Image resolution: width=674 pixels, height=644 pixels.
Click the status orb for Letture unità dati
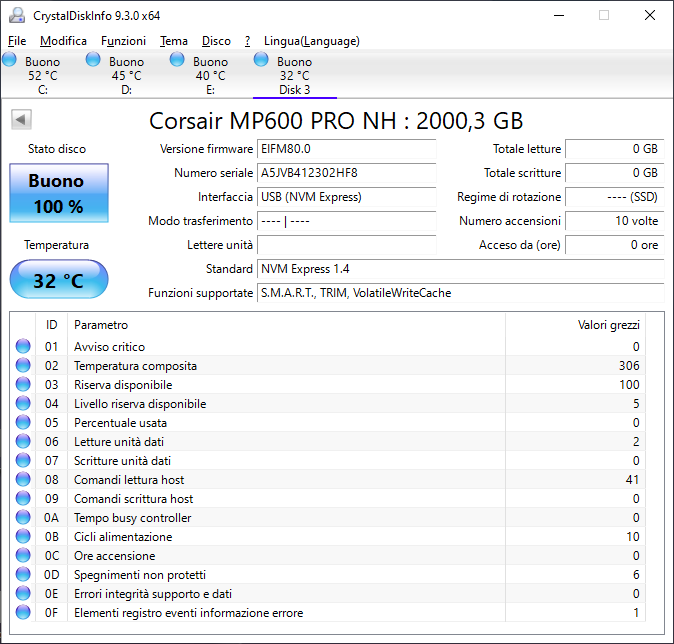[23, 441]
